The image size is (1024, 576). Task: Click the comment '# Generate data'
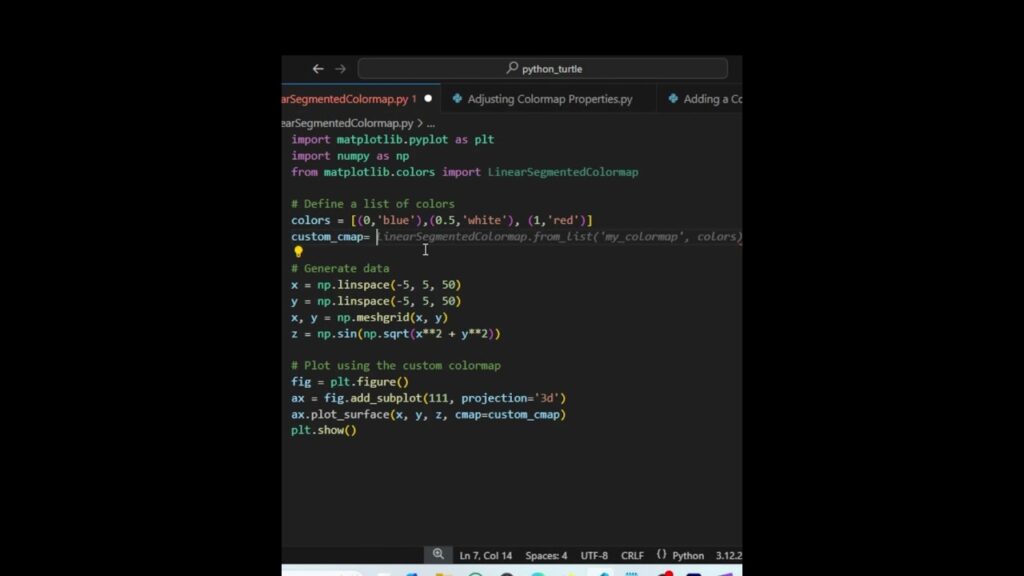pyautogui.click(x=340, y=268)
